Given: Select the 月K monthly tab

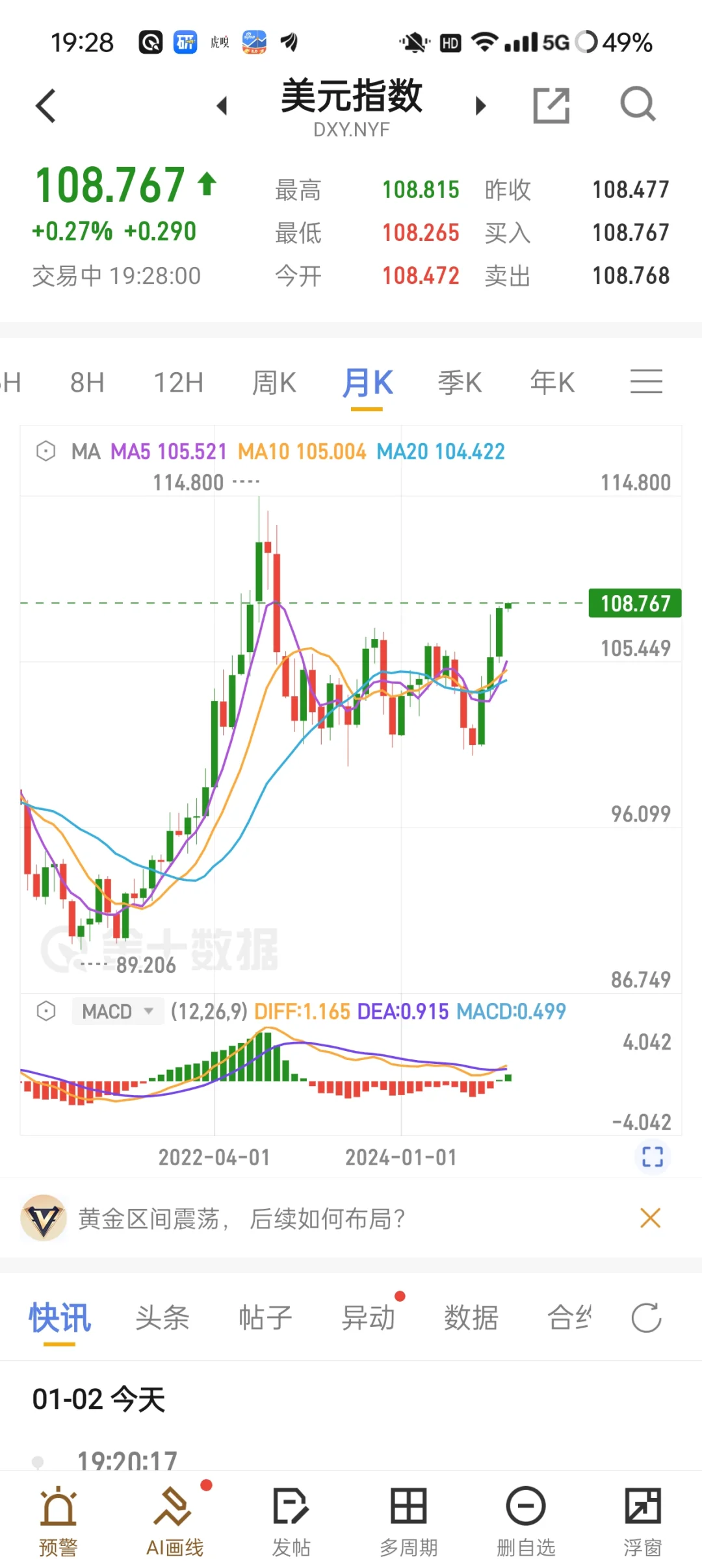Looking at the screenshot, I should point(367,383).
